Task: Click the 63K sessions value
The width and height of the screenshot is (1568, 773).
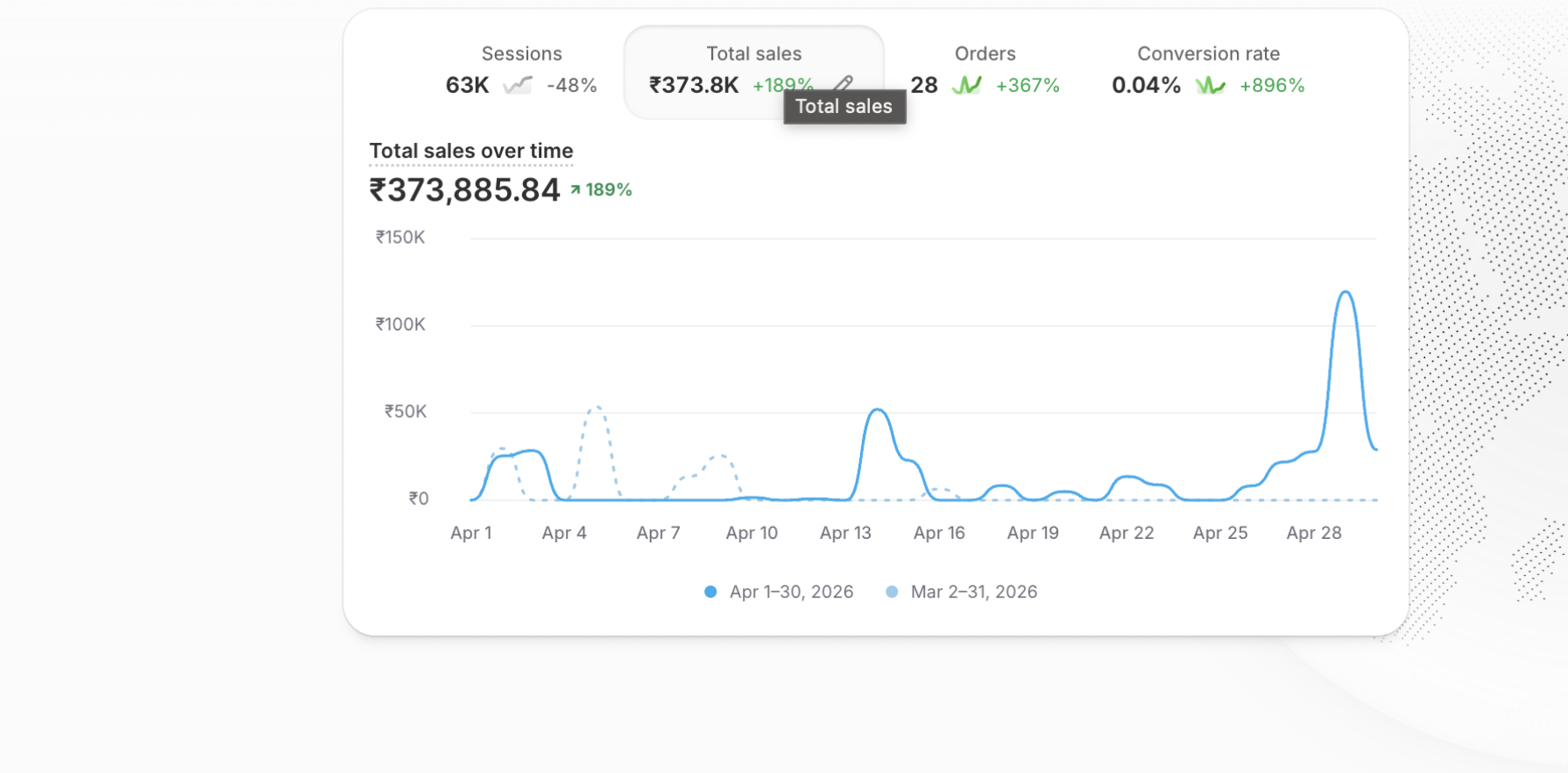Action: tap(468, 85)
